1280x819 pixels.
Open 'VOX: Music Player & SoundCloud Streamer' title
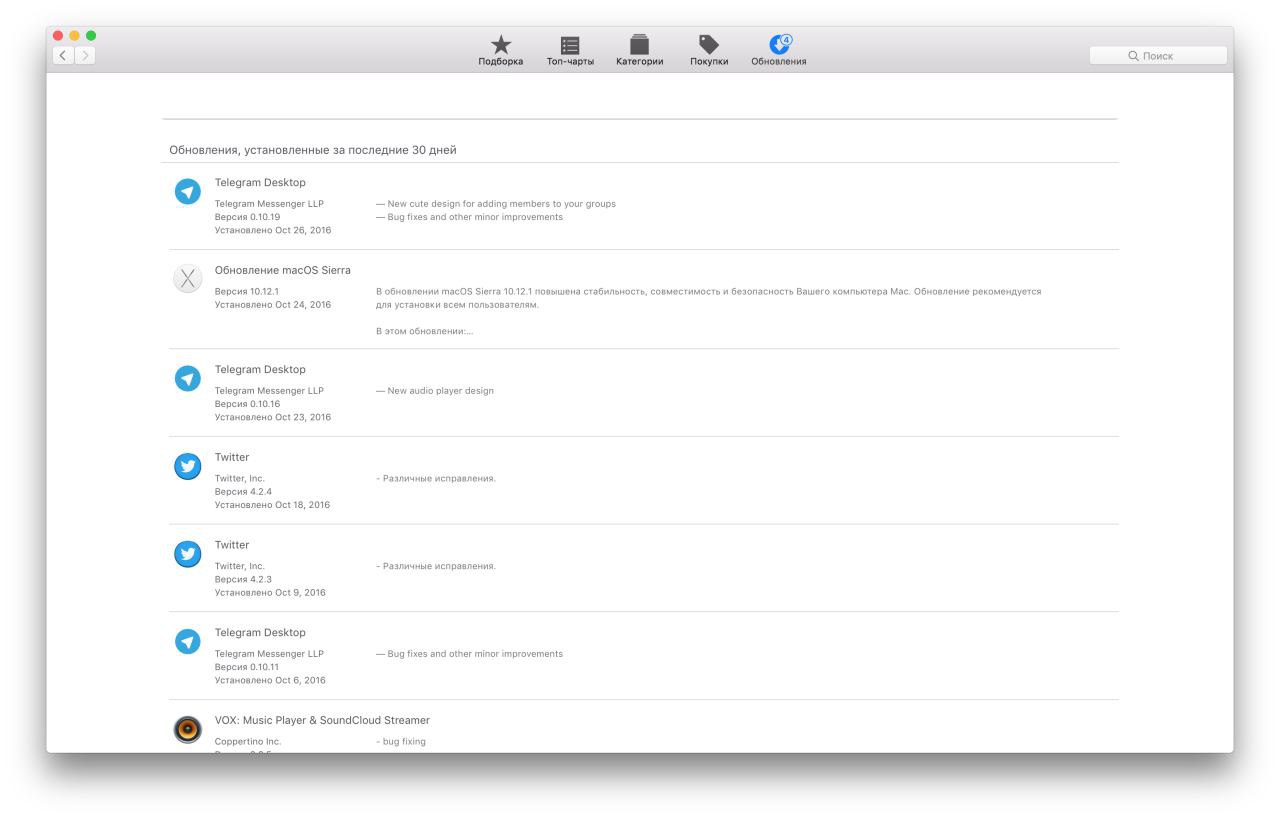[x=322, y=720]
